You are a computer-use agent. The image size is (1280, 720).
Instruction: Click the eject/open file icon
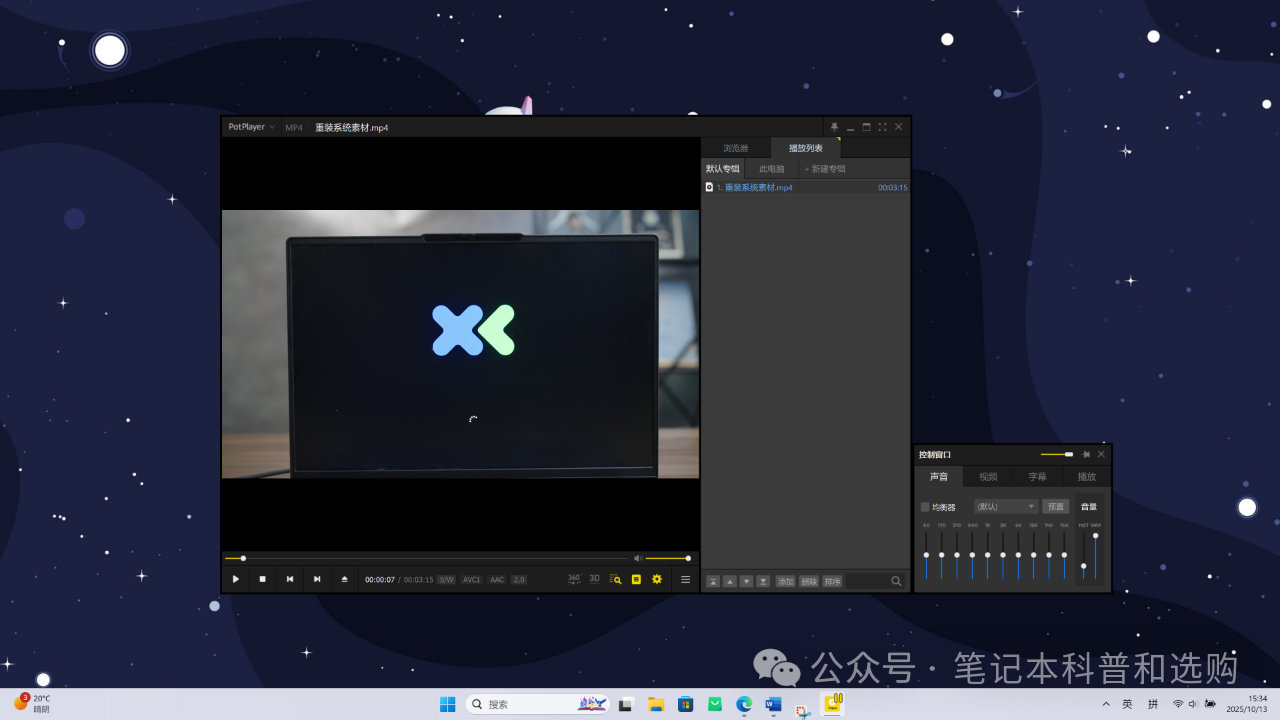[345, 579]
